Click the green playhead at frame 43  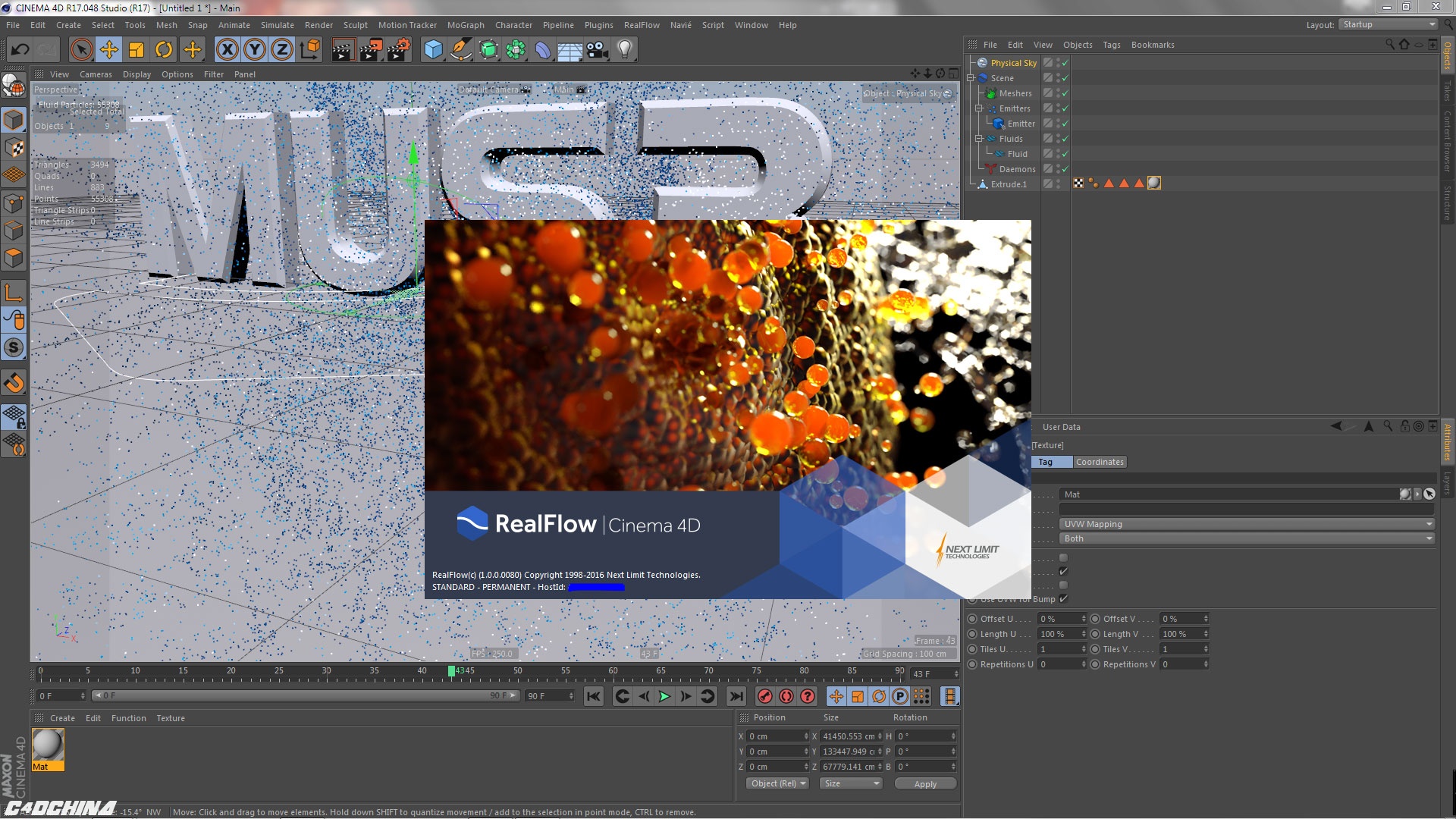click(x=451, y=671)
